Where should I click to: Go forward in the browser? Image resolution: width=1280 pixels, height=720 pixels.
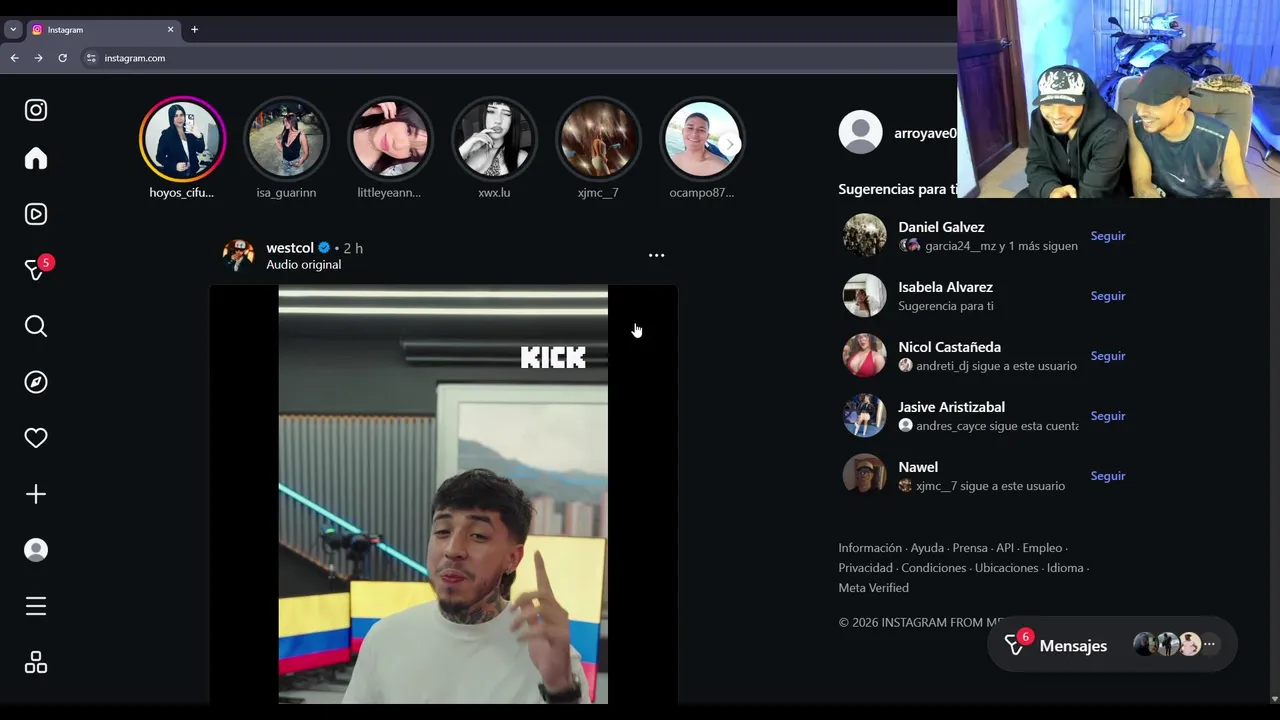click(38, 58)
